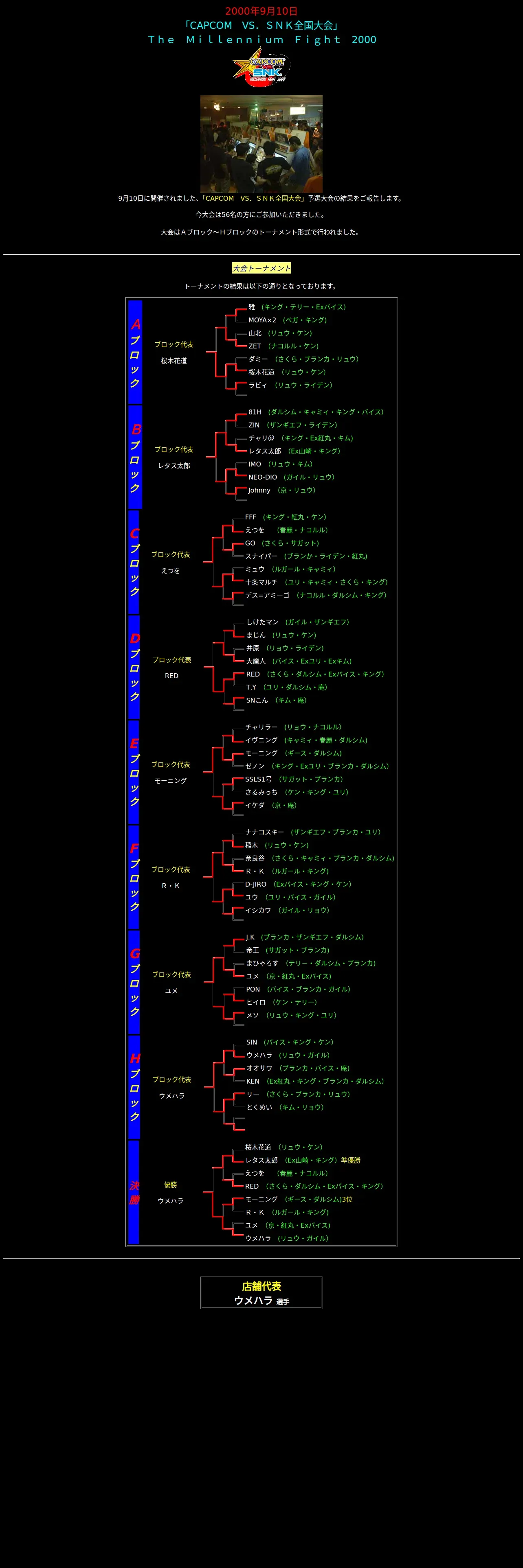Select player スナイパー in block C

[x=261, y=556]
